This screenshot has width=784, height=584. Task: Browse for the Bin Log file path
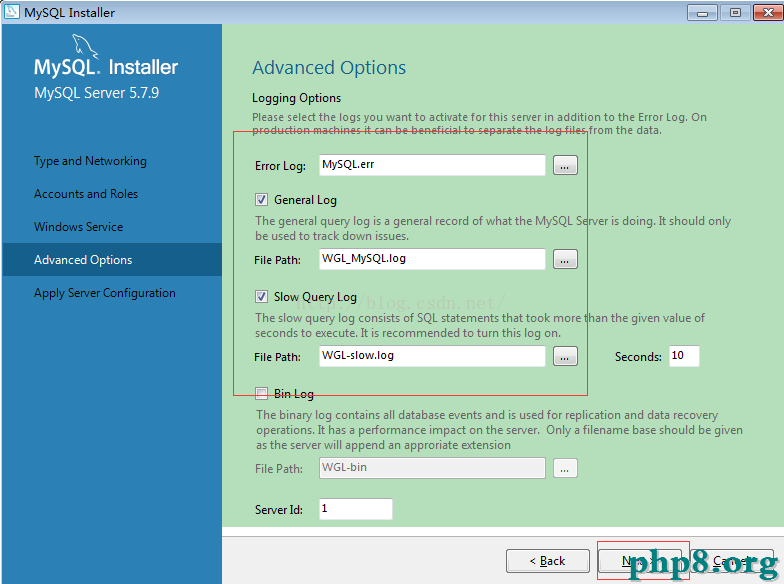point(565,468)
